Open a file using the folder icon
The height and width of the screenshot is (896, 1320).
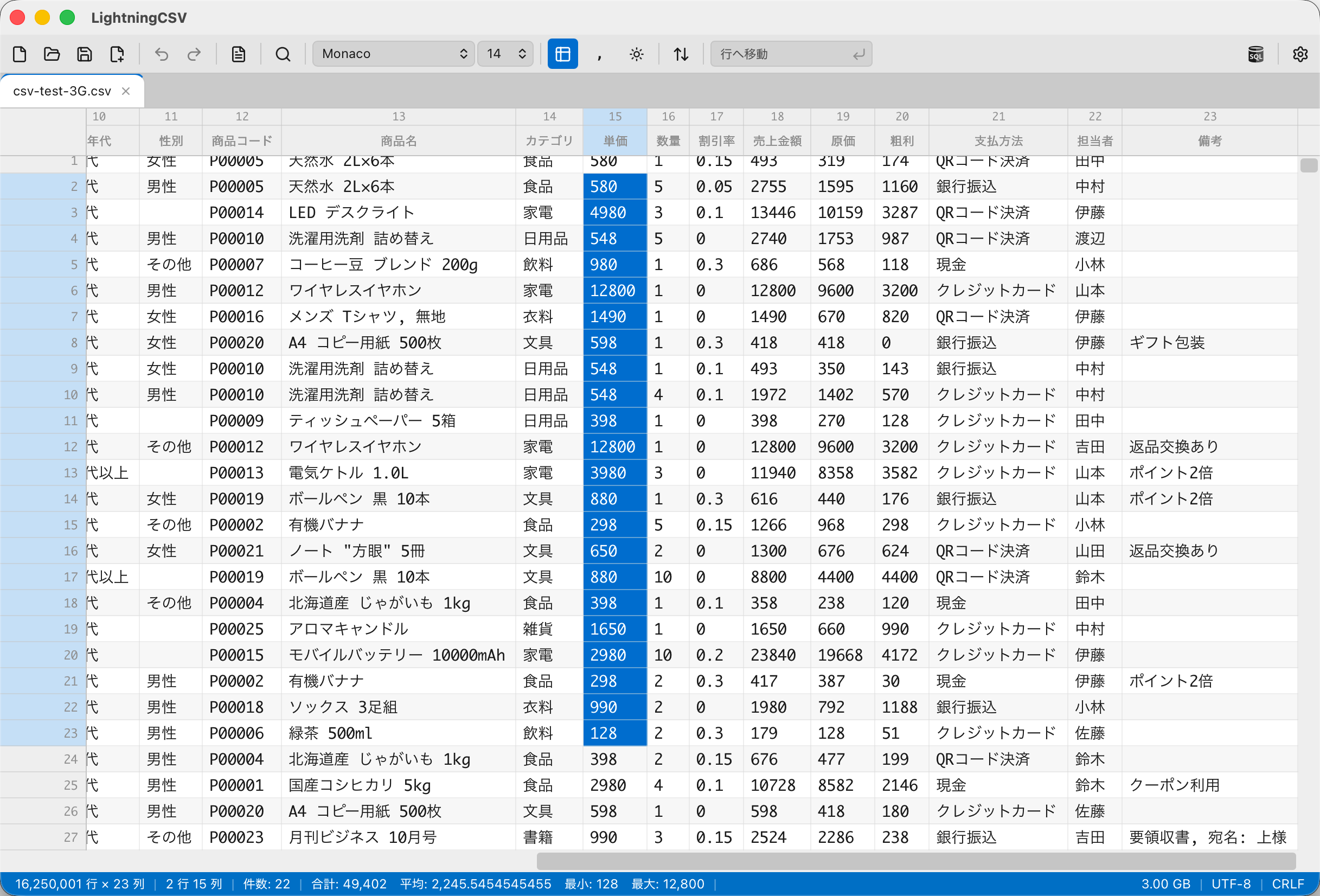pyautogui.click(x=52, y=54)
